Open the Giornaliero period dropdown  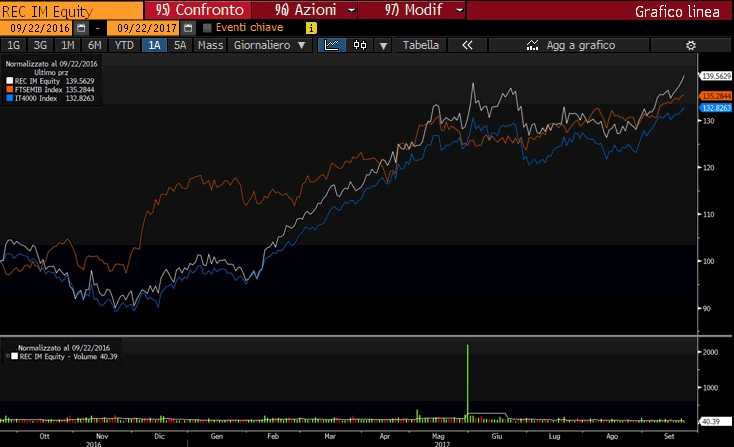pos(269,45)
